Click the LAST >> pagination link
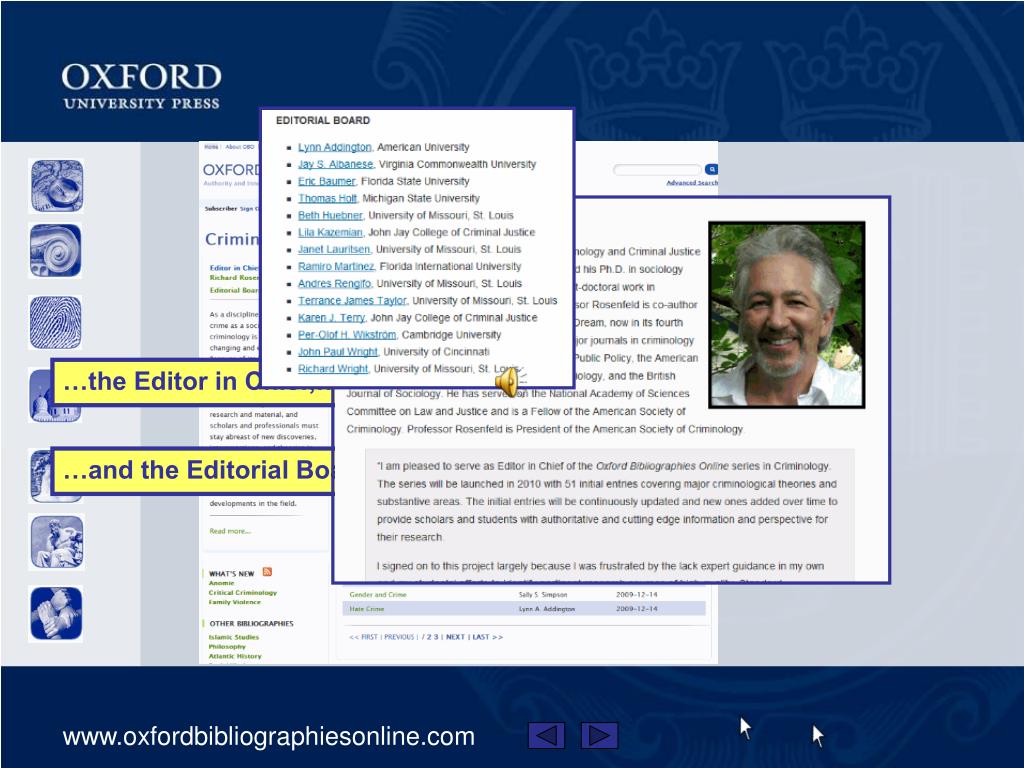The width and height of the screenshot is (1024, 768). point(487,637)
